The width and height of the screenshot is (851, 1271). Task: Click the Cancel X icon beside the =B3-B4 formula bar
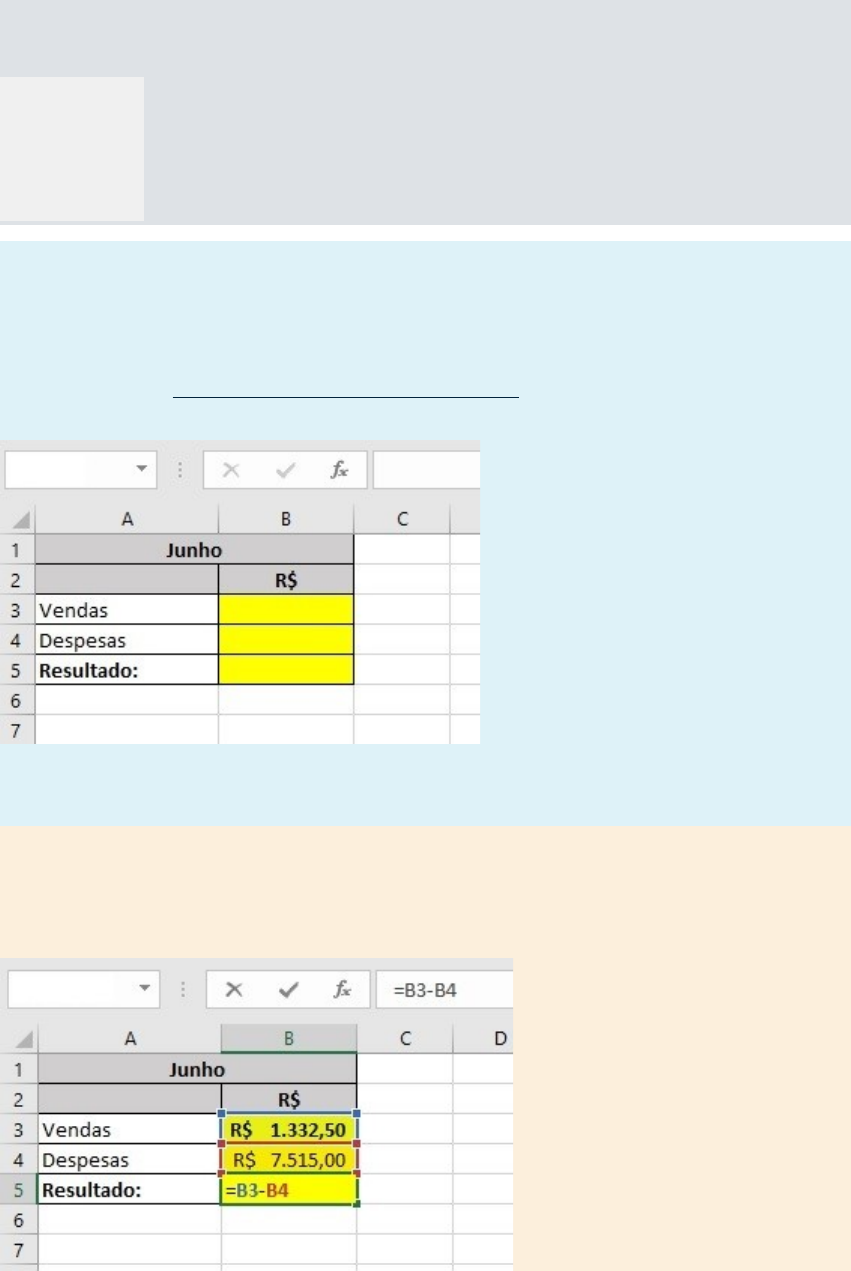click(234, 989)
